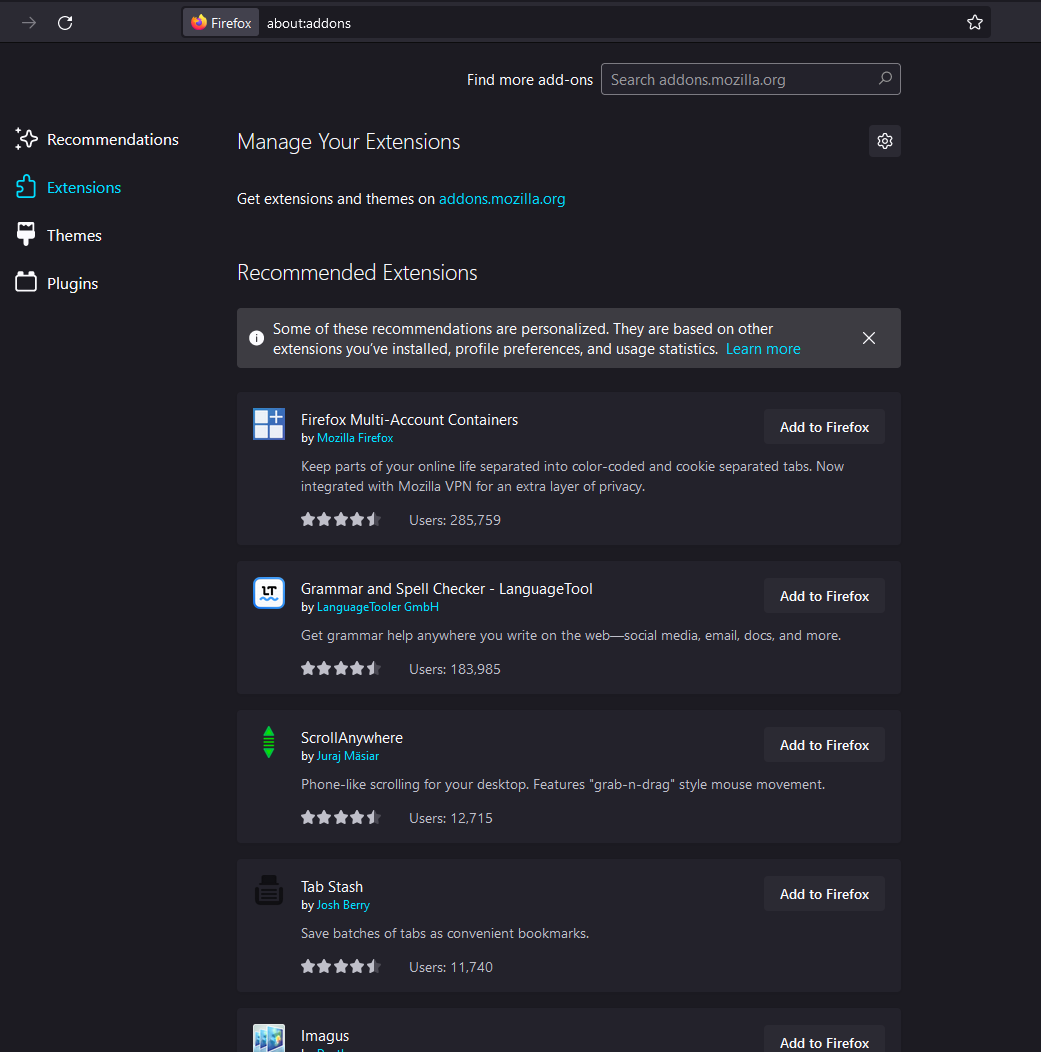This screenshot has height=1052, width=1041.
Task: Click the forward navigation arrow
Action: pyautogui.click(x=29, y=23)
